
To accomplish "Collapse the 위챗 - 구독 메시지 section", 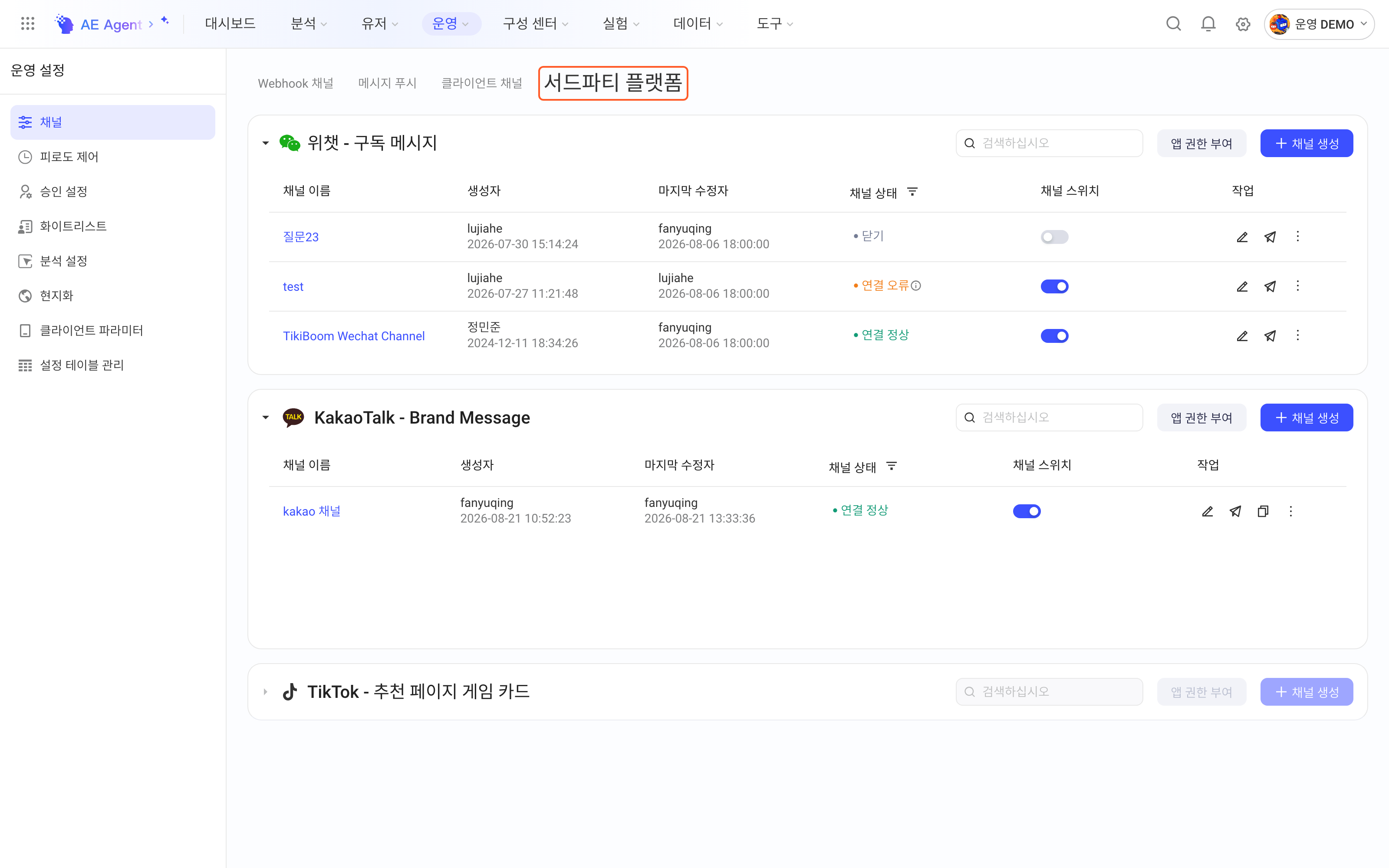I will [265, 143].
